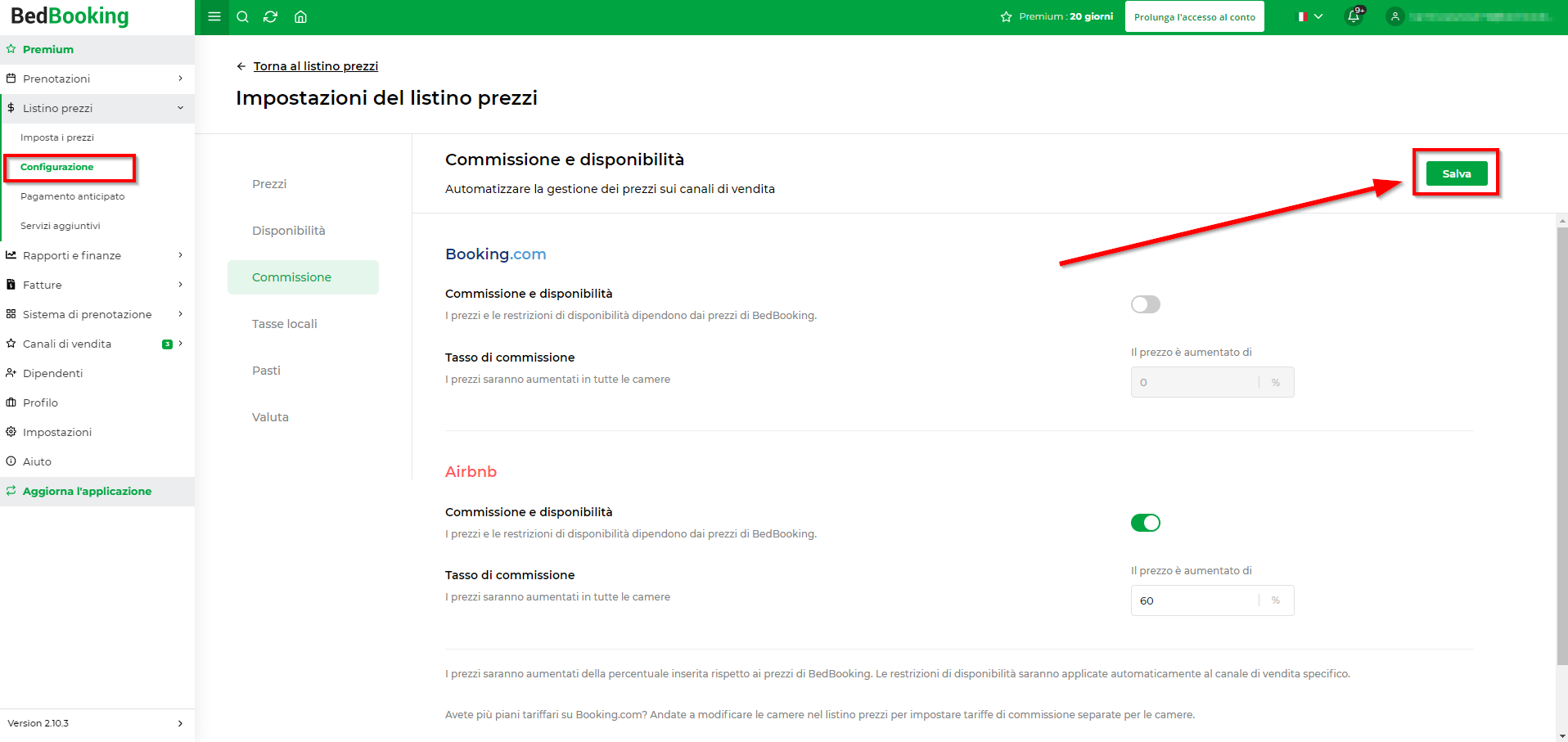Click the Sistema di prenotazione grid icon
The width and height of the screenshot is (1568, 742).
pyautogui.click(x=11, y=314)
